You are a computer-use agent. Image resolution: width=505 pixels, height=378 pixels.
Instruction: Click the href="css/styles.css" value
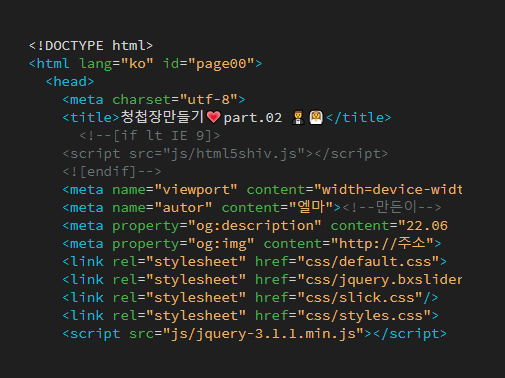pyautogui.click(x=343, y=316)
